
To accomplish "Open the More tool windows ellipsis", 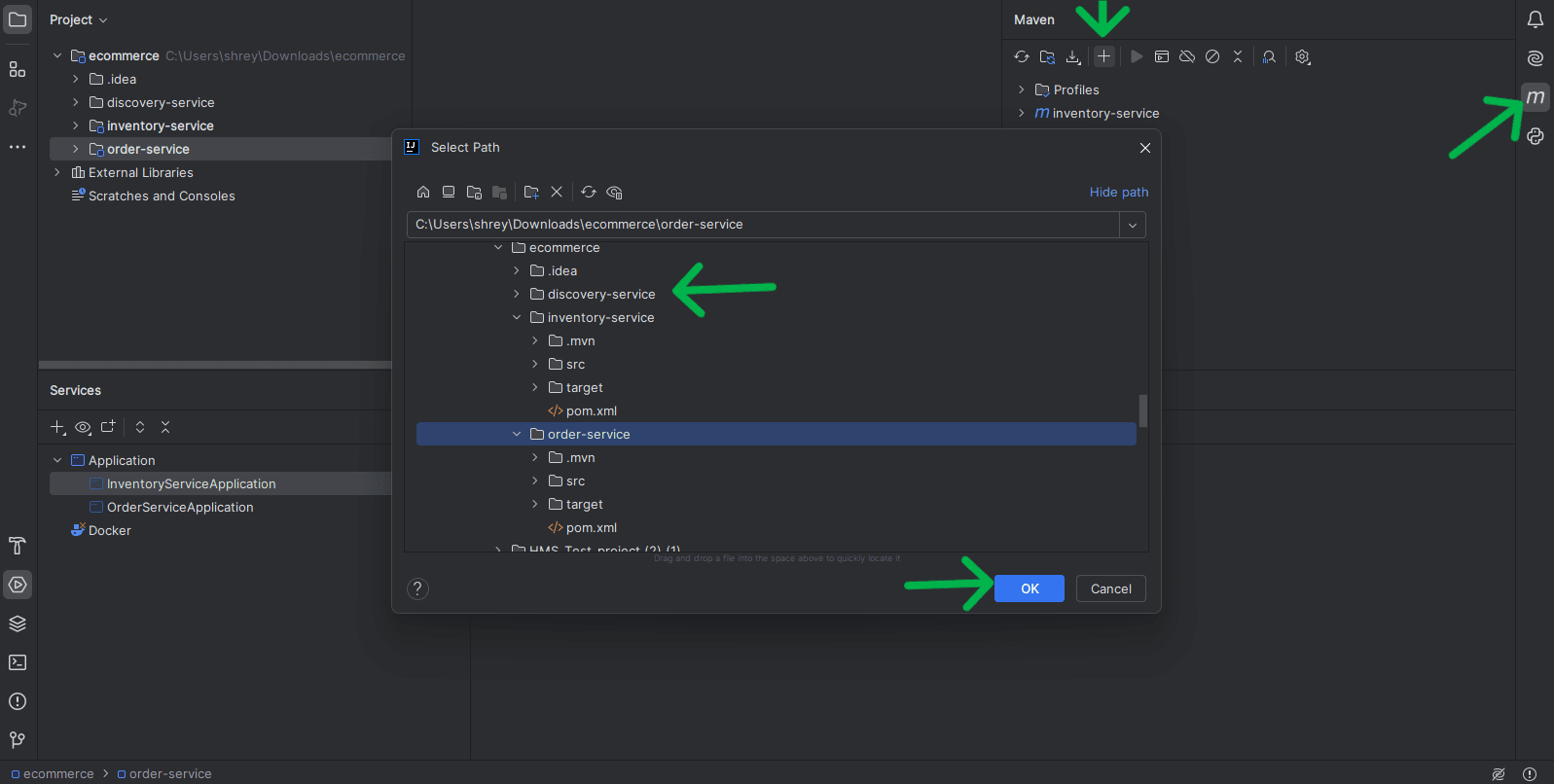I will coord(18,147).
